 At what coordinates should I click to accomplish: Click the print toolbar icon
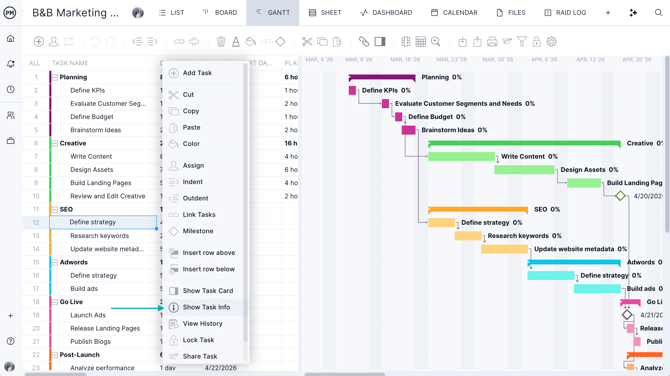[492, 41]
